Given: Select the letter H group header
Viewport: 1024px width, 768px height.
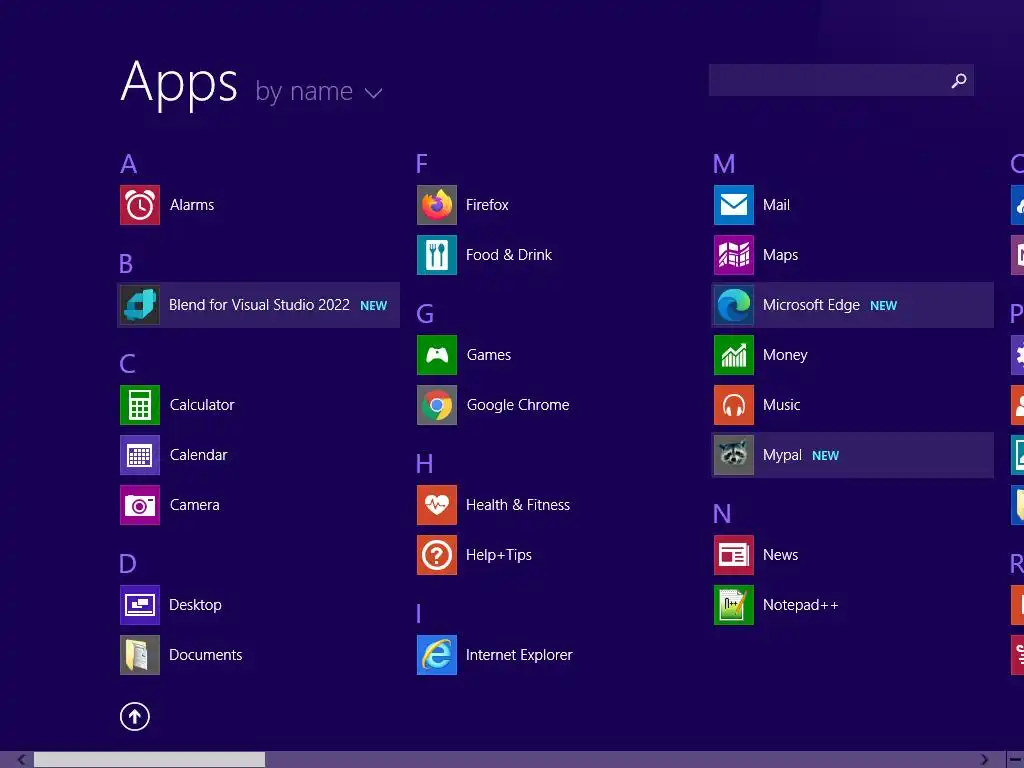Looking at the screenshot, I should pos(424,464).
